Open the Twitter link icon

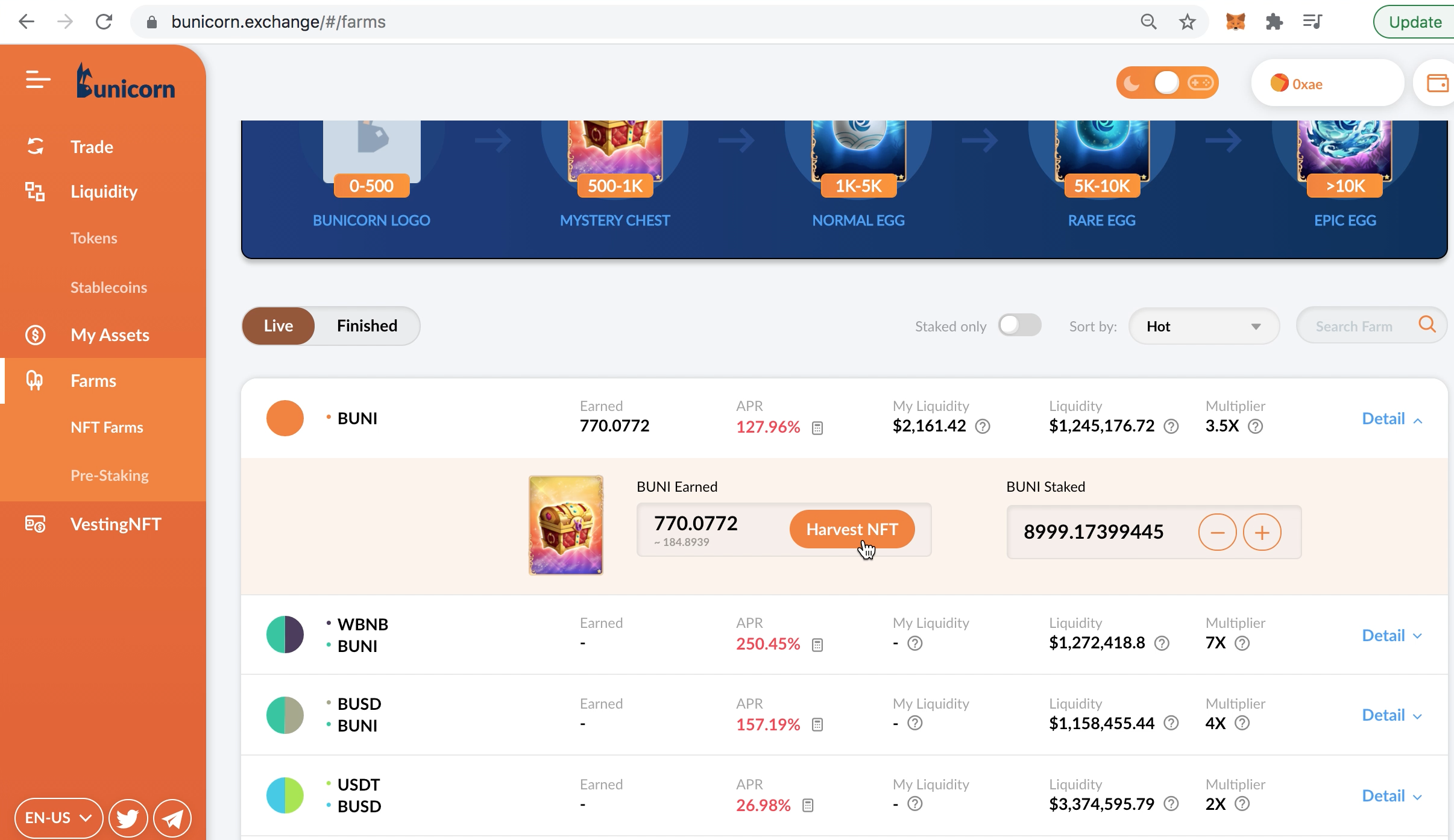tap(128, 818)
